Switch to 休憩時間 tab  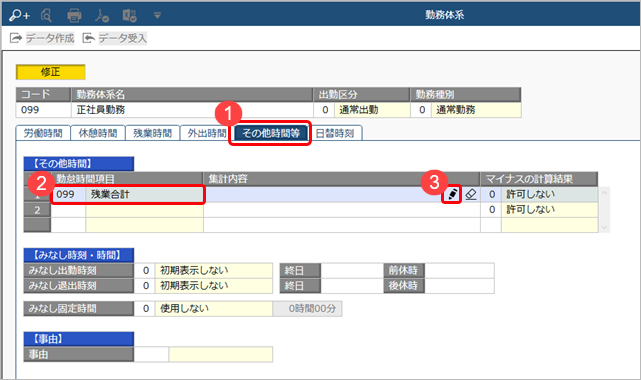point(98,133)
